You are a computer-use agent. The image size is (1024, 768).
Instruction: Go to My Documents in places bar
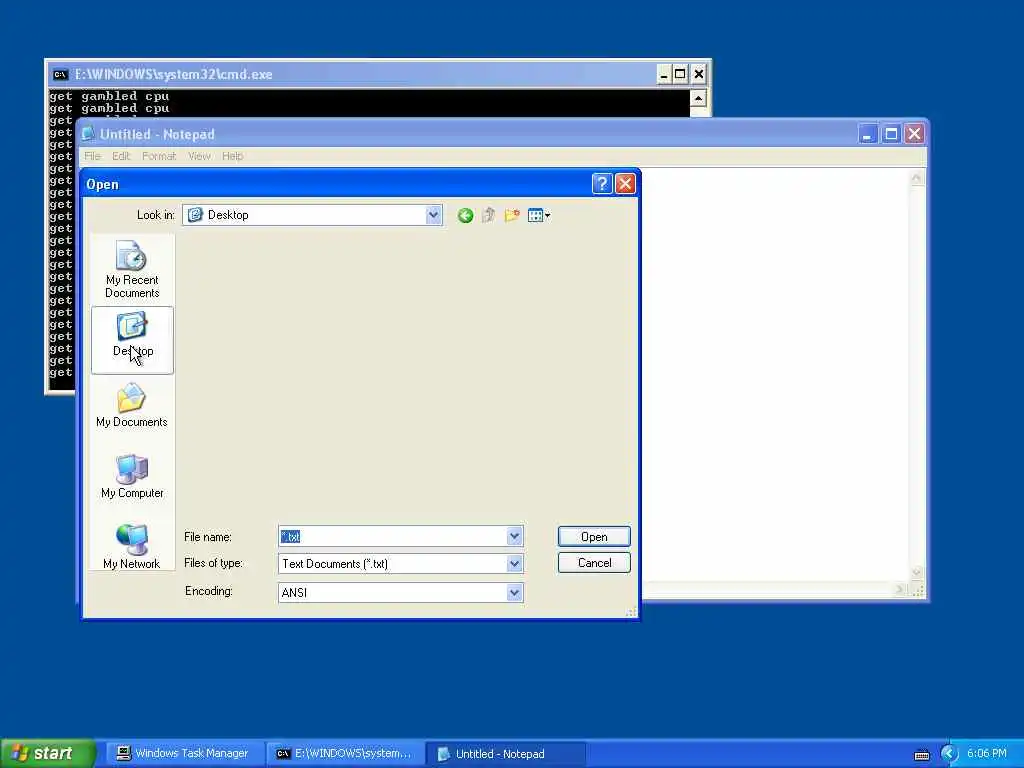(133, 406)
